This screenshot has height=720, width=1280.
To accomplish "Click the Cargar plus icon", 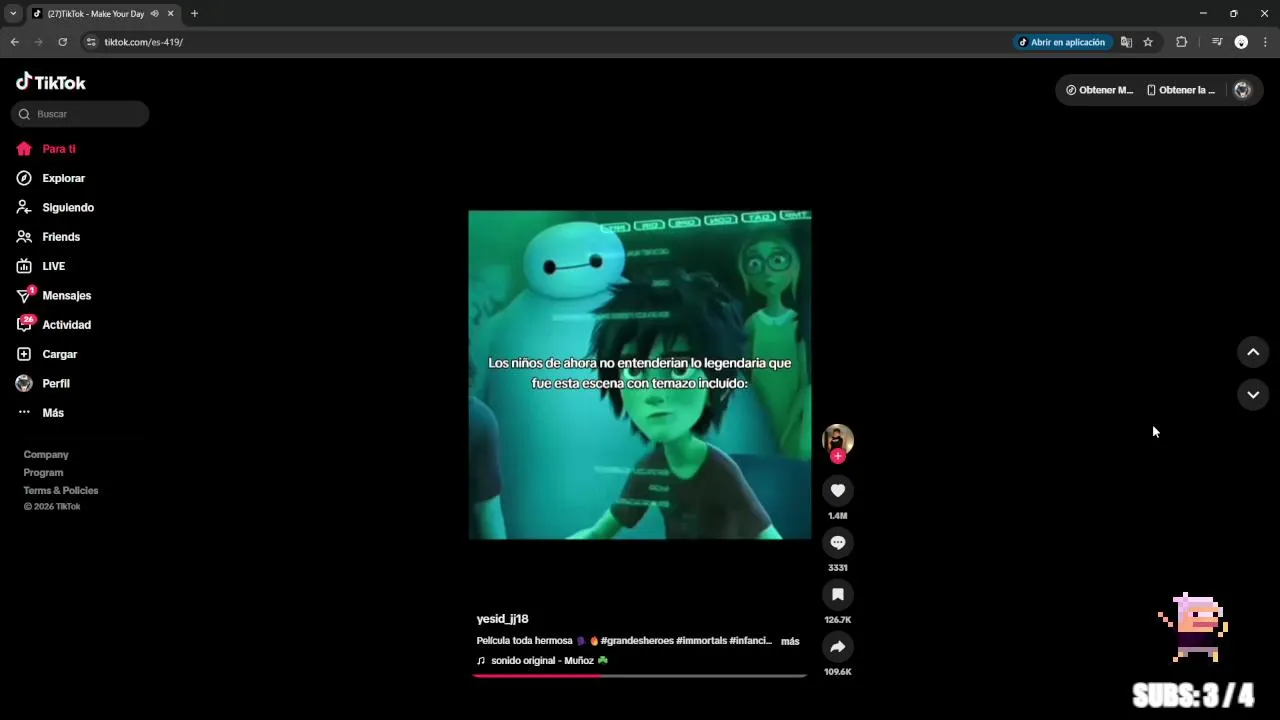I will [24, 354].
